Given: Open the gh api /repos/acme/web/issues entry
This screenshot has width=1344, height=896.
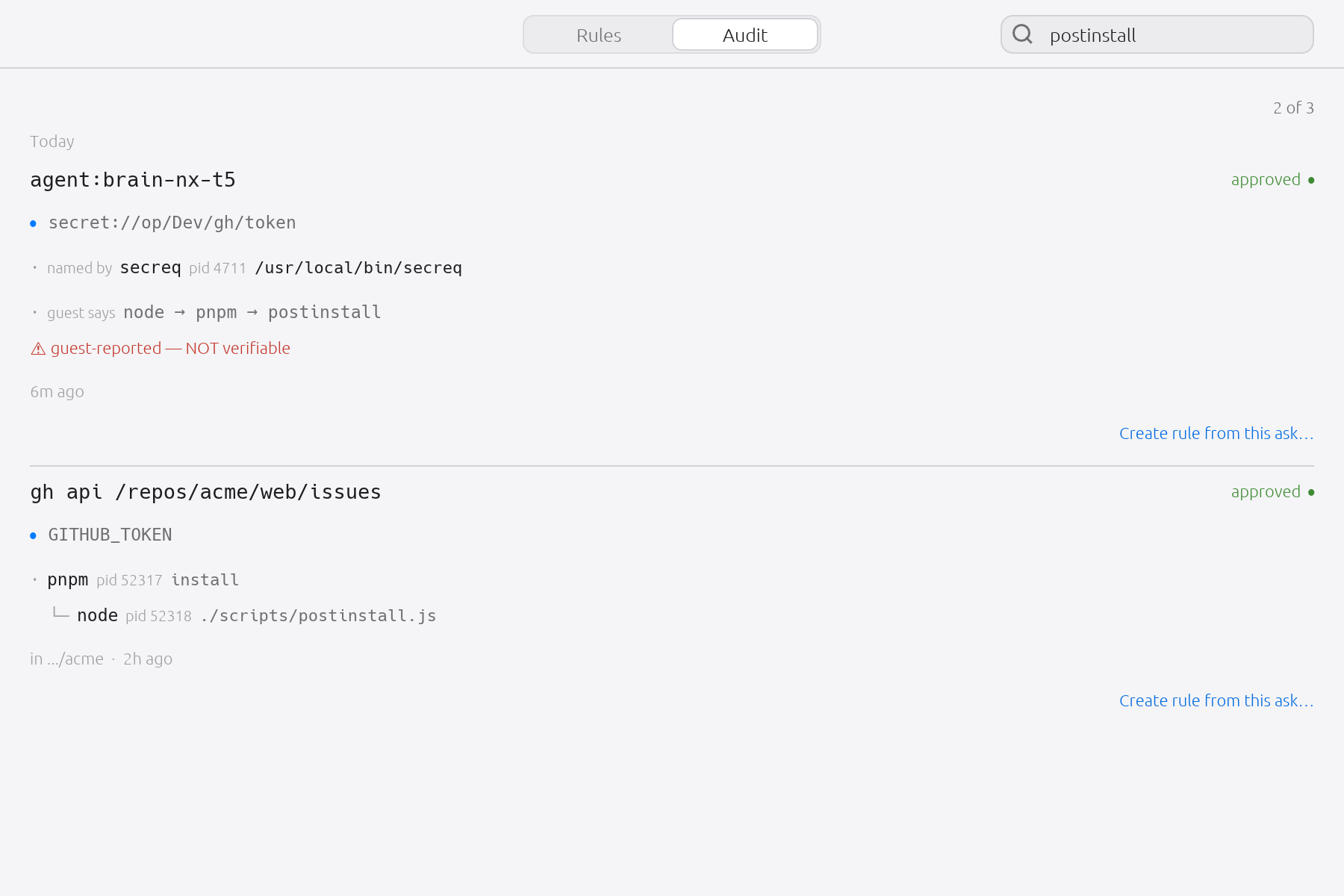Looking at the screenshot, I should pyautogui.click(x=205, y=492).
